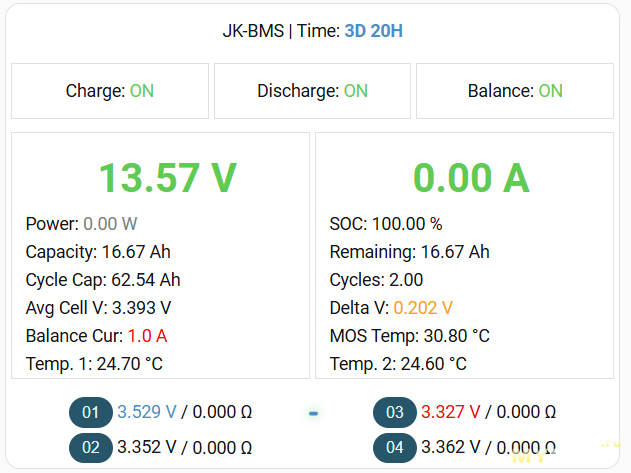Open the 3D 20H uptime link
Viewport: 631px width, 473px height.
point(373,31)
